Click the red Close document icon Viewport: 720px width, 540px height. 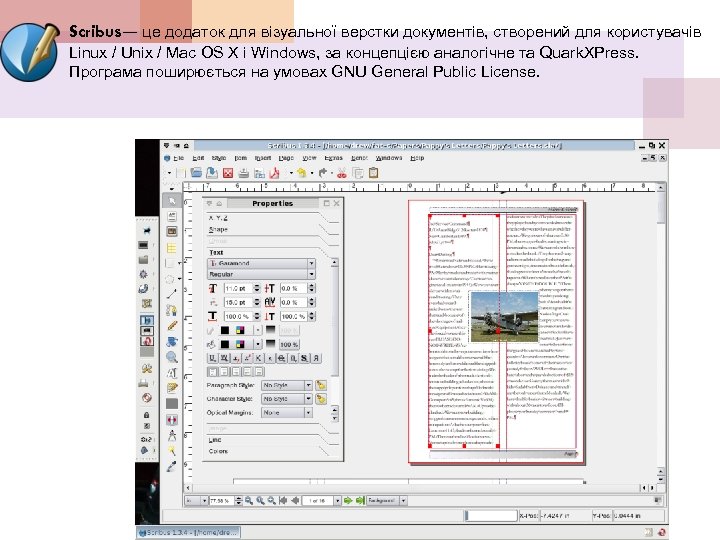pyautogui.click(x=228, y=173)
